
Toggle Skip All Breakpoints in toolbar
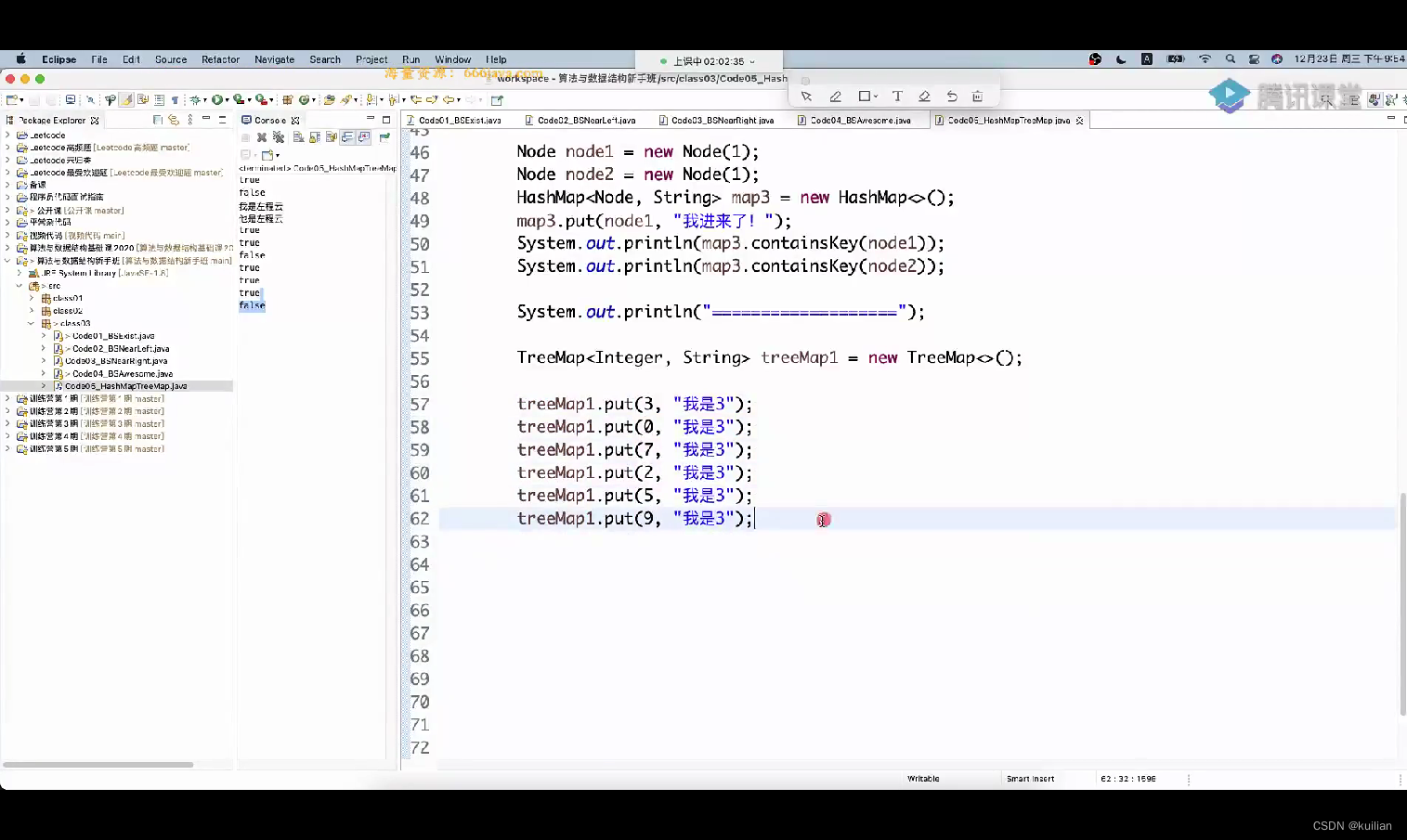pos(90,100)
